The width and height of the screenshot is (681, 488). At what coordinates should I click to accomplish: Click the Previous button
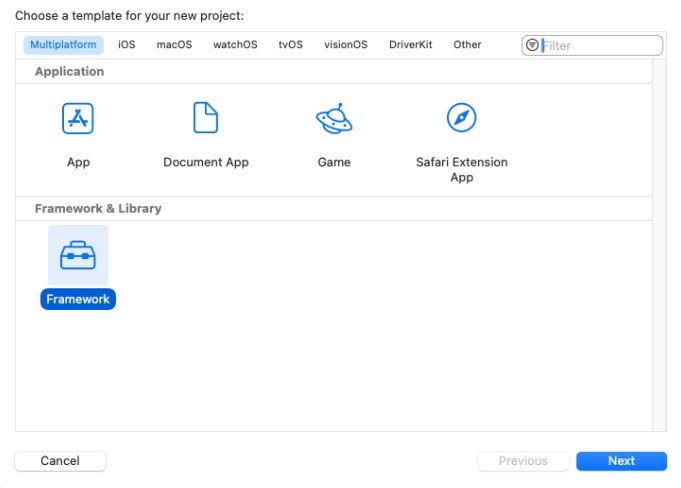(523, 461)
